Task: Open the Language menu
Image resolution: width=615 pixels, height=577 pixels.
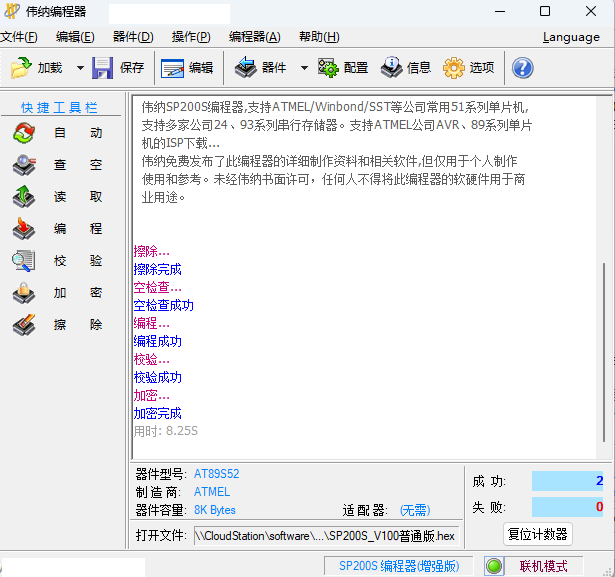Action: [571, 37]
